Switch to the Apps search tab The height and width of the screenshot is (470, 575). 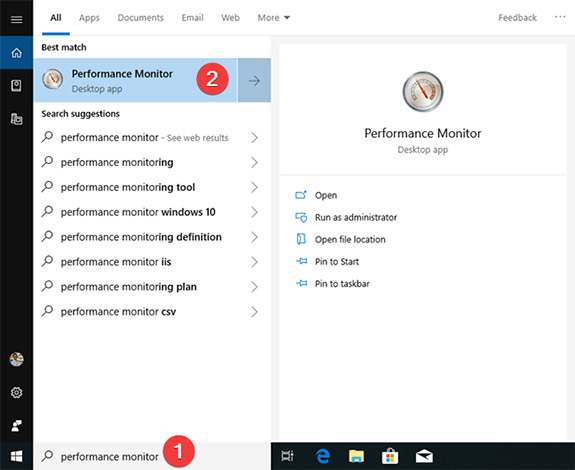coord(89,18)
